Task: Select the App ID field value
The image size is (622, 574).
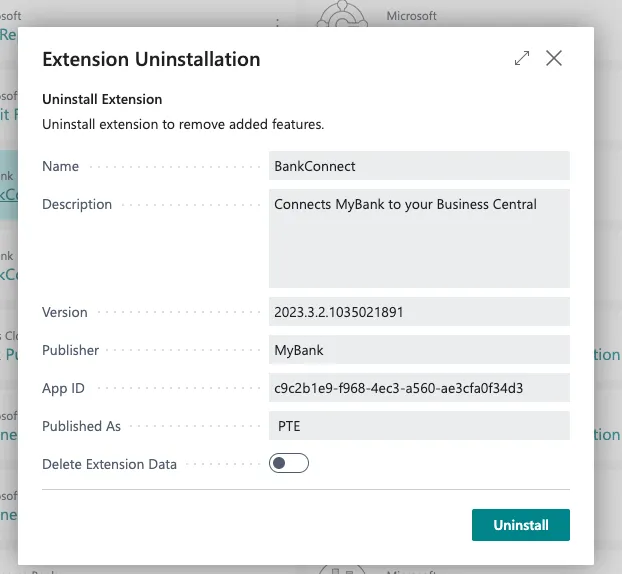Action: pyautogui.click(x=419, y=388)
